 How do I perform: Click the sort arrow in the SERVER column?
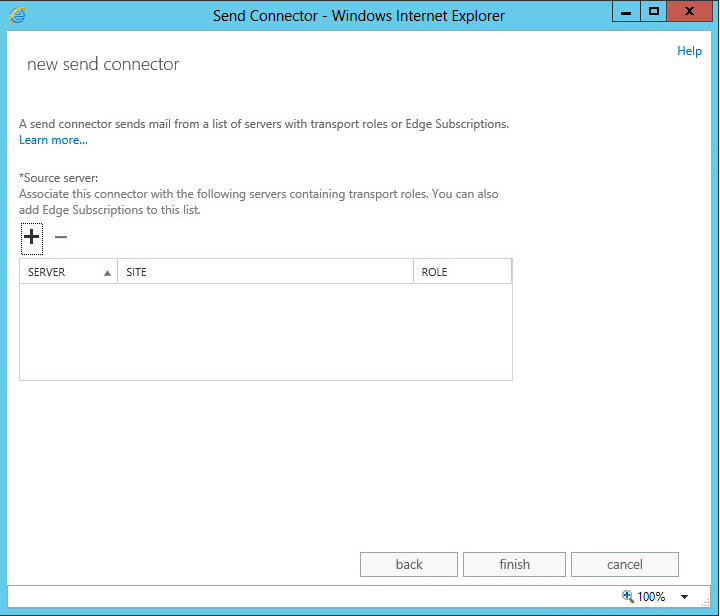pos(107,272)
